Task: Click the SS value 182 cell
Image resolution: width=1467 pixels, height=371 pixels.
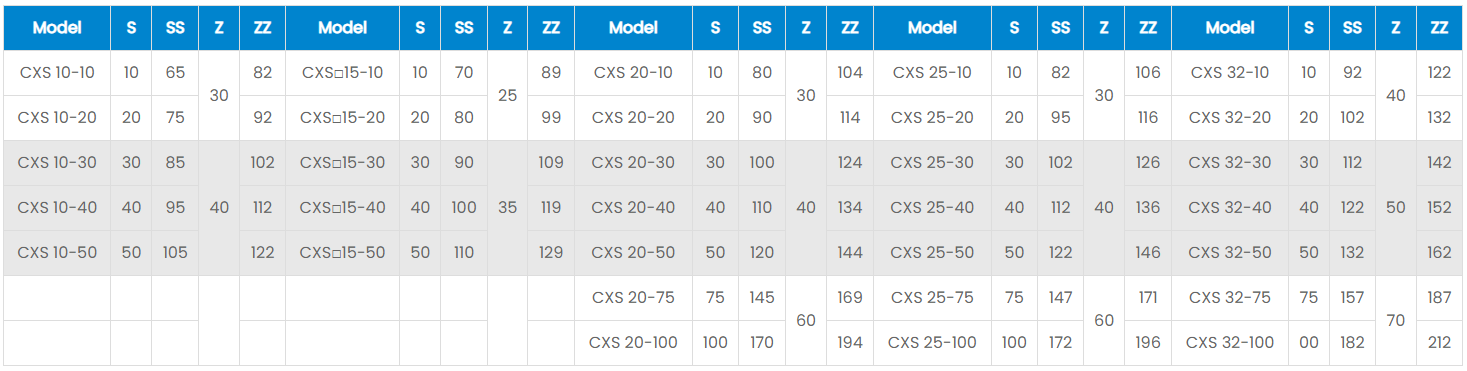Action: point(1352,343)
